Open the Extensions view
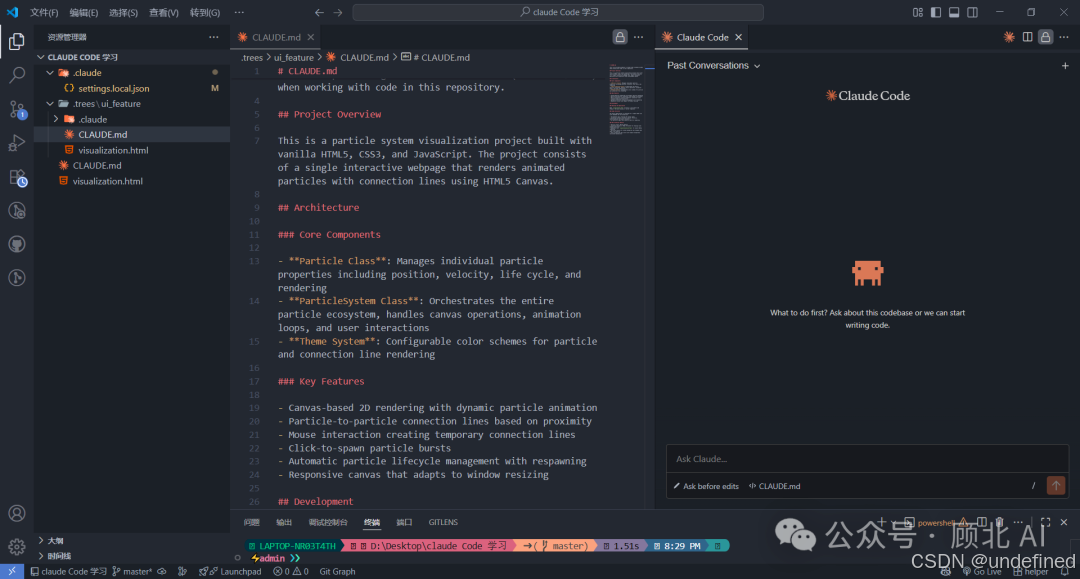The height and width of the screenshot is (579, 1080). point(17,177)
